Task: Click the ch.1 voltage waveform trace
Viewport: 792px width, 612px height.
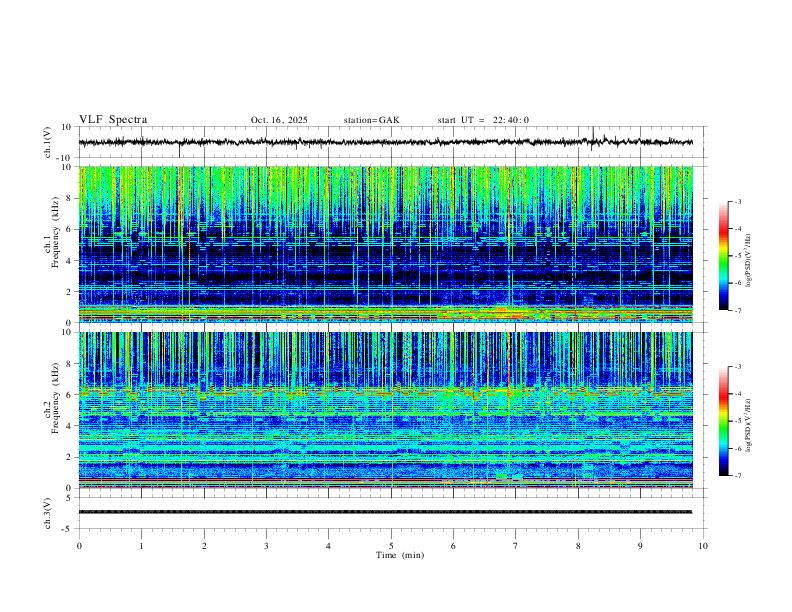Action: coord(385,142)
